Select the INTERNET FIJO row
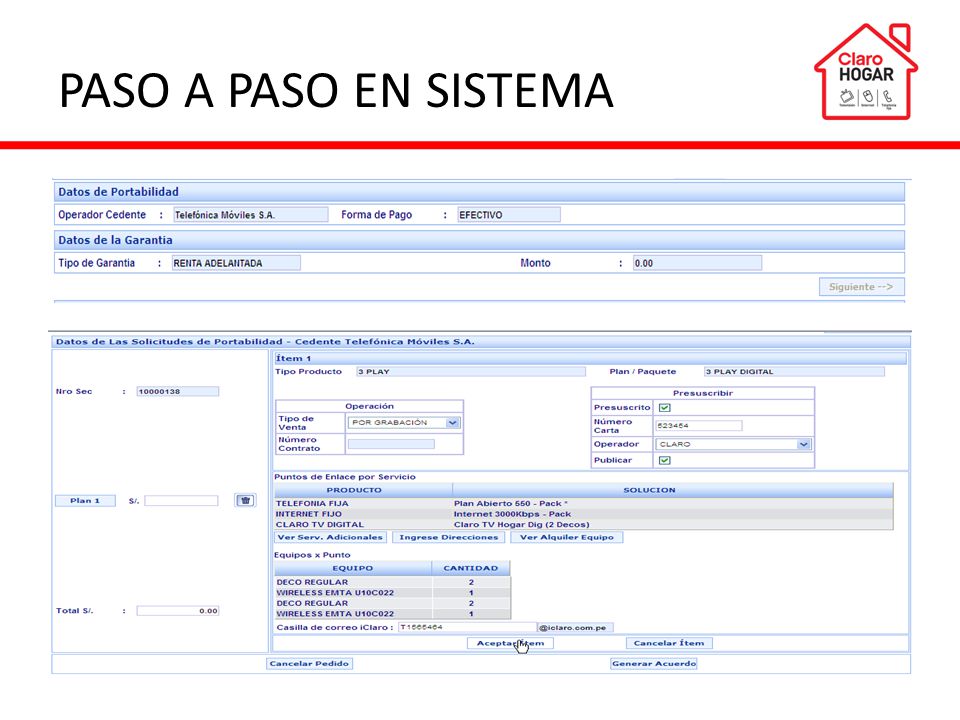The width and height of the screenshot is (960, 720). (x=583, y=514)
